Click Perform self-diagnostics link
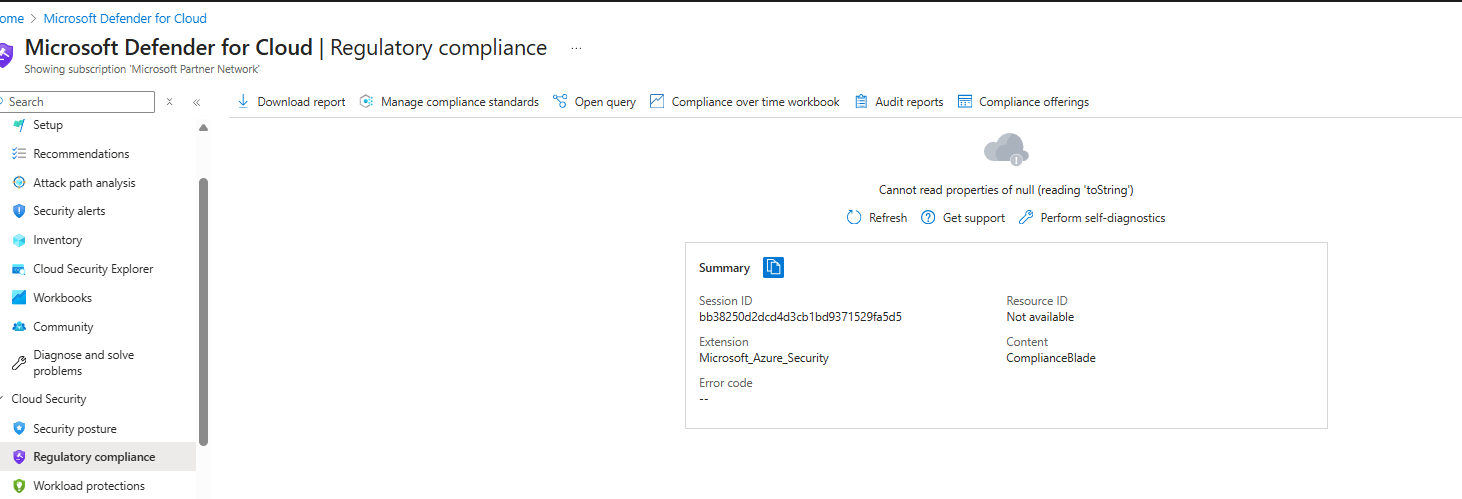The height and width of the screenshot is (499, 1462). [x=1092, y=217]
